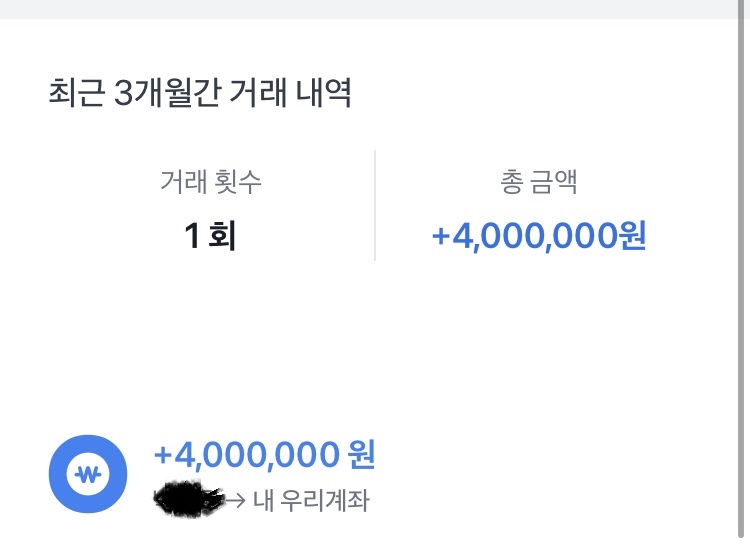Click the plus sign of the total amount

(441, 238)
